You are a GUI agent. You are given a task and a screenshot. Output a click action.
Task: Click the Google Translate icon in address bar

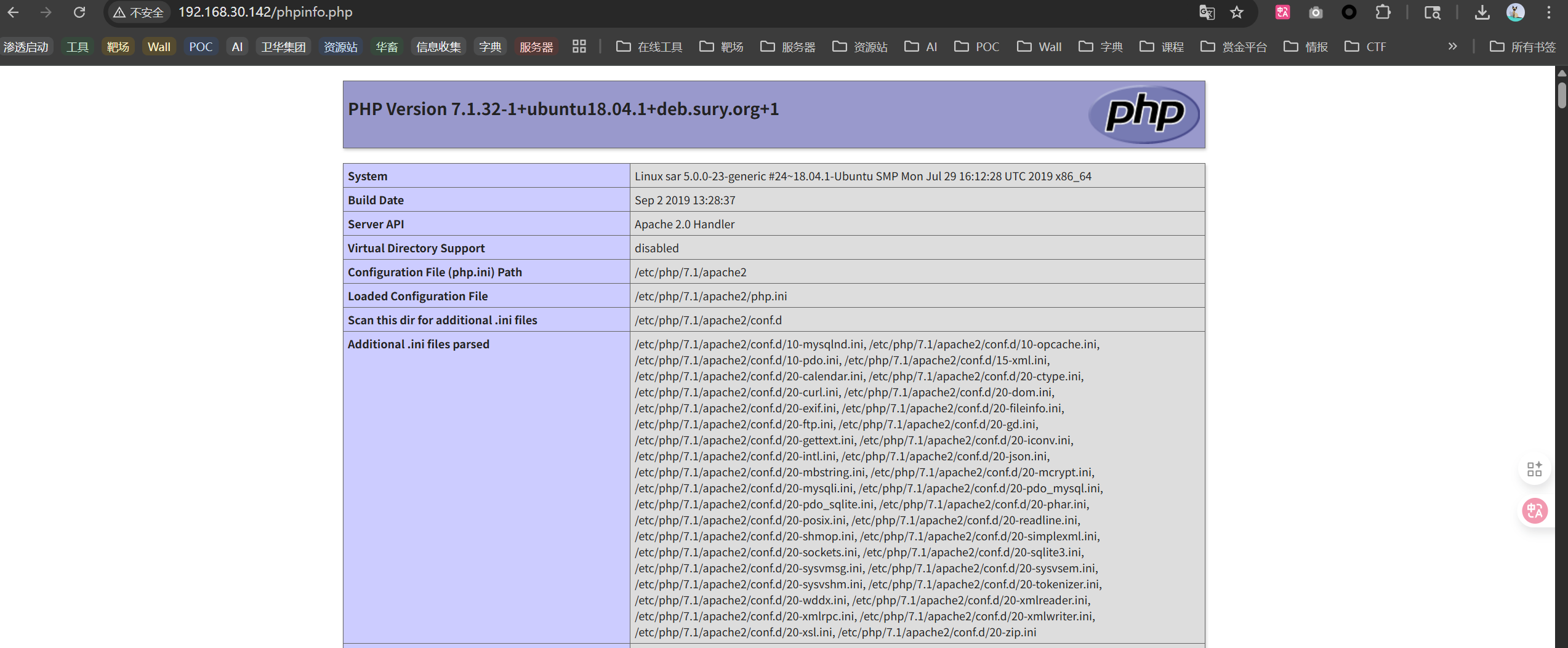tap(1207, 12)
